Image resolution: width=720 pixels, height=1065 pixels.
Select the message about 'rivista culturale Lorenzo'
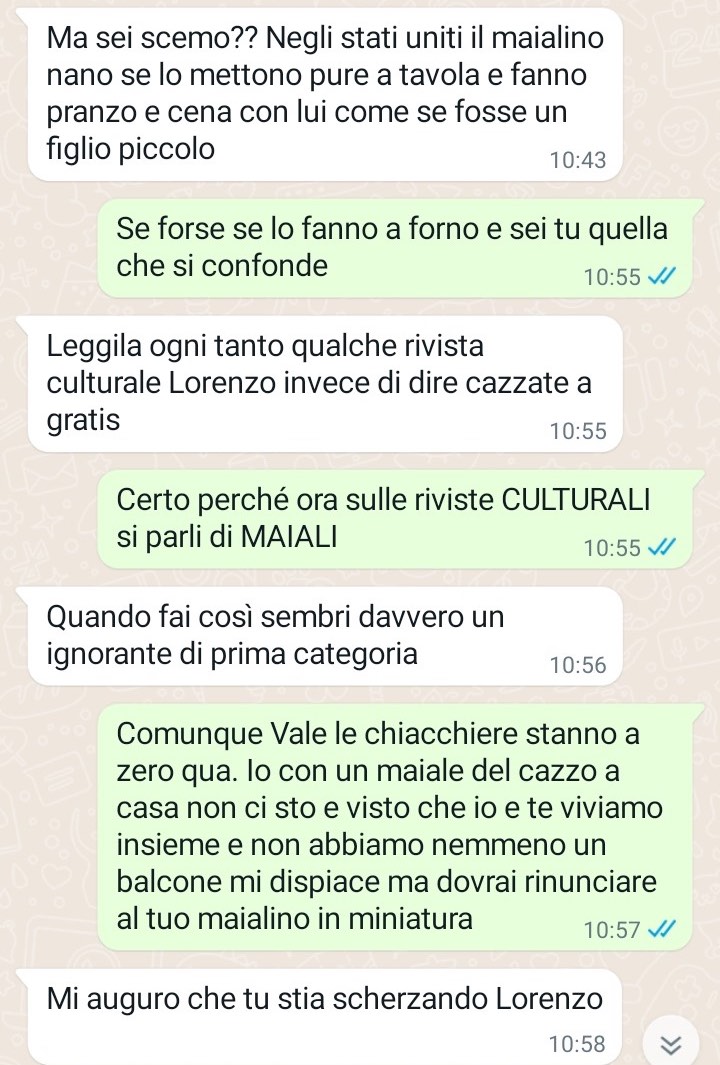(325, 384)
